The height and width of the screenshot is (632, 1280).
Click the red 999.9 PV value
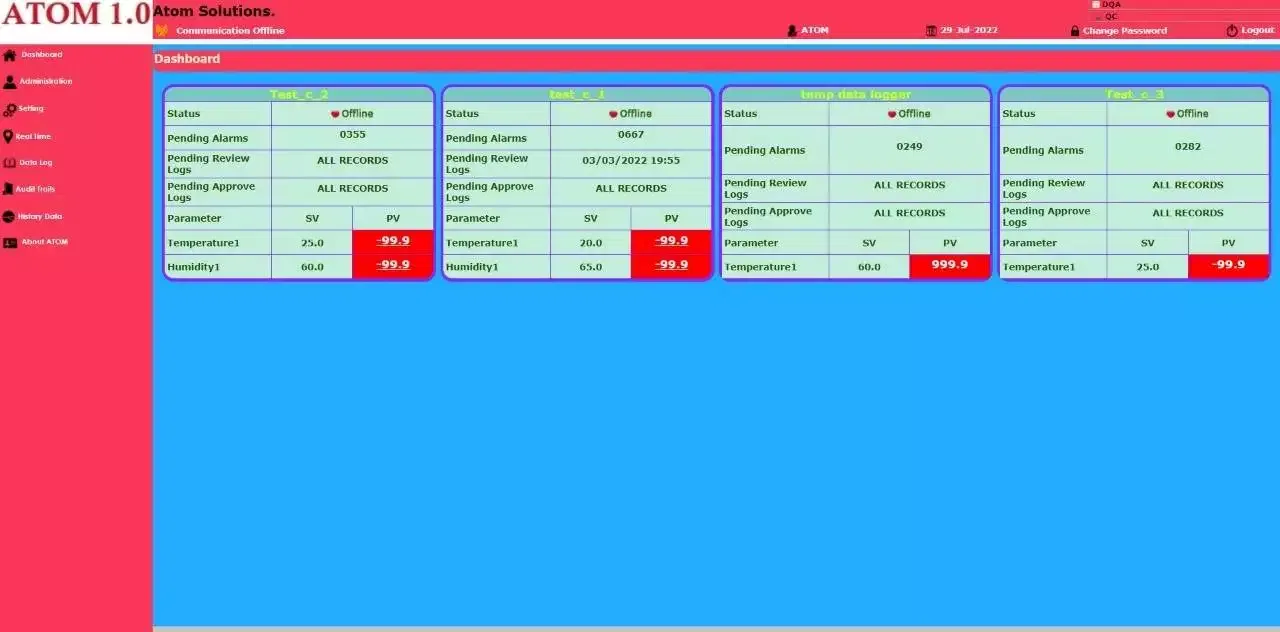coord(949,265)
